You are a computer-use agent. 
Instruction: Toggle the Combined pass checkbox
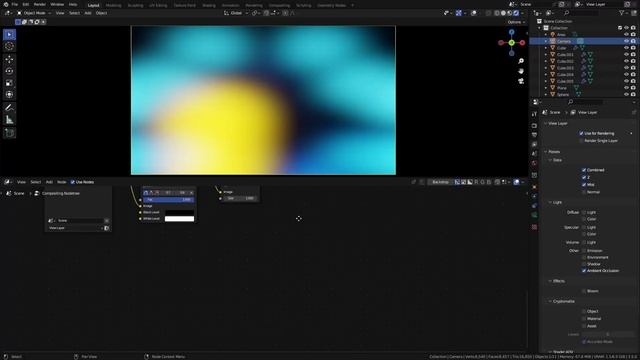(584, 170)
